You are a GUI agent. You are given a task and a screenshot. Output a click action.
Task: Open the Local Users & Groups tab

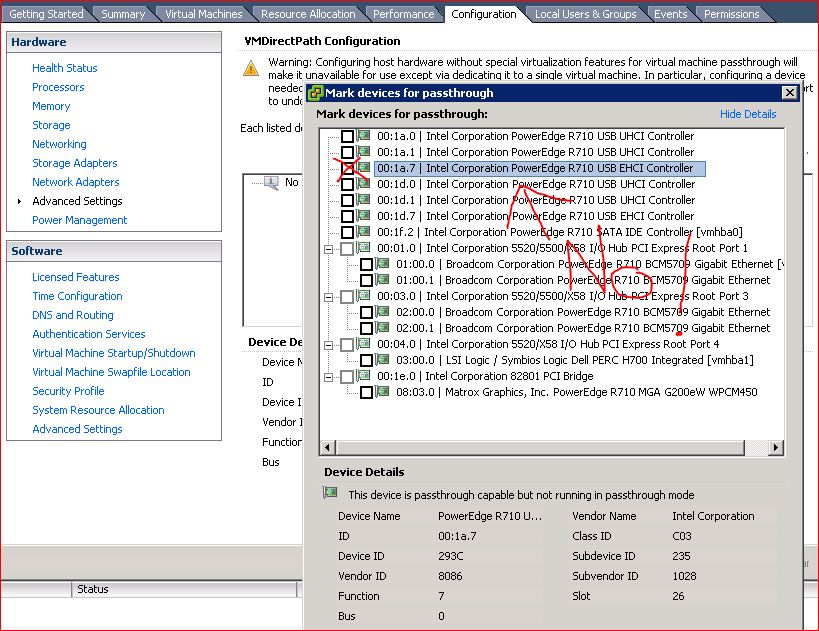(x=585, y=14)
